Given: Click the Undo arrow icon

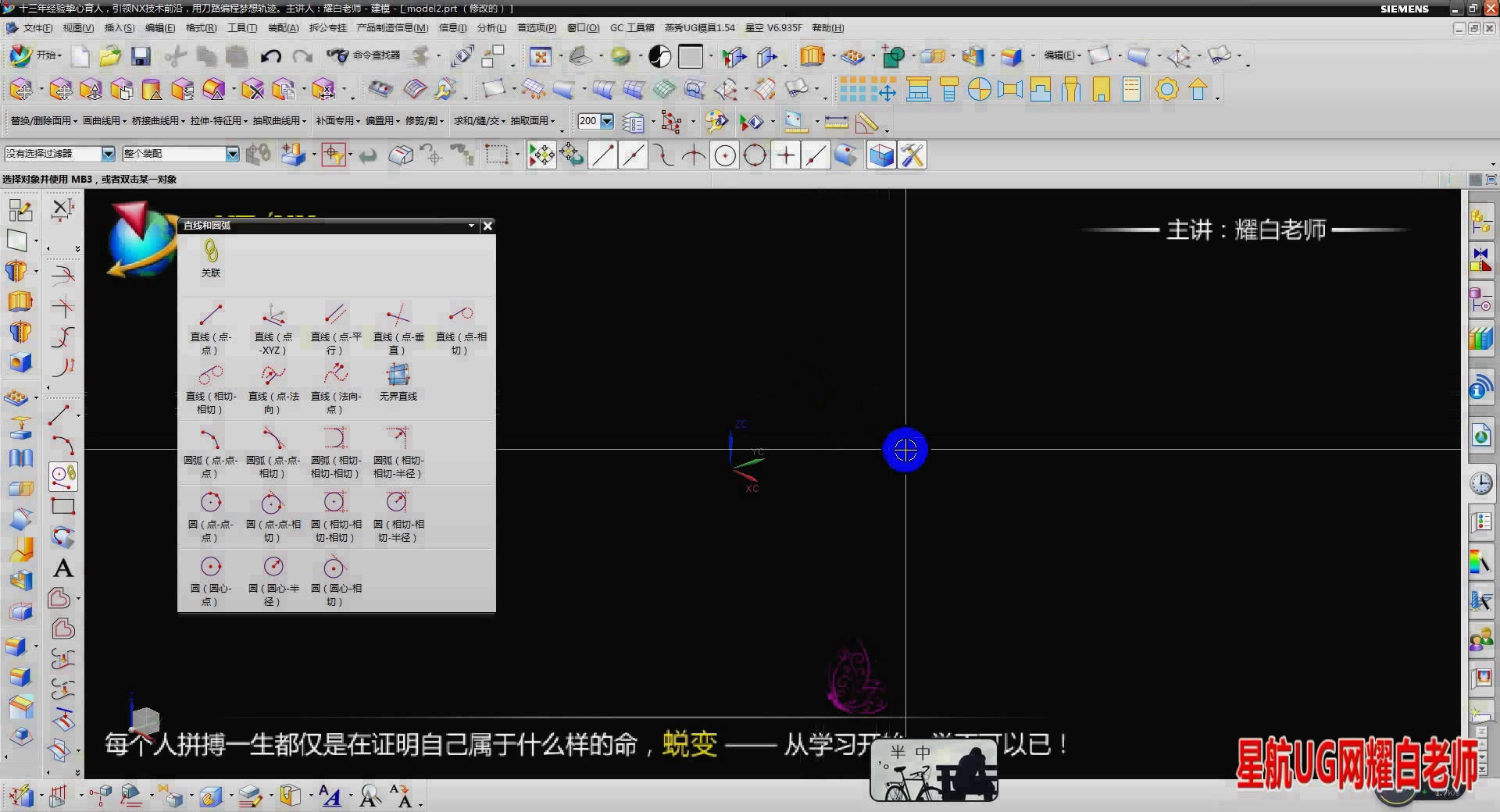Looking at the screenshot, I should coord(270,56).
